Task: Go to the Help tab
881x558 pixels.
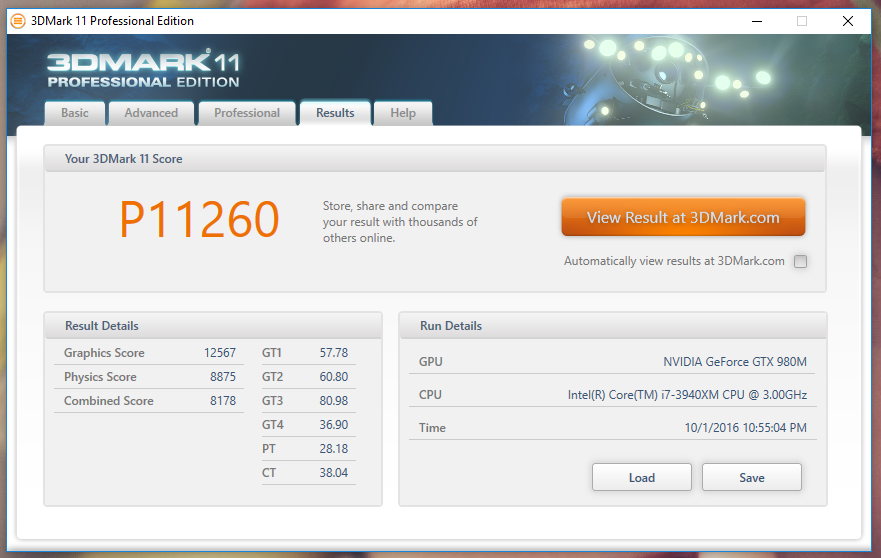Action: tap(403, 113)
